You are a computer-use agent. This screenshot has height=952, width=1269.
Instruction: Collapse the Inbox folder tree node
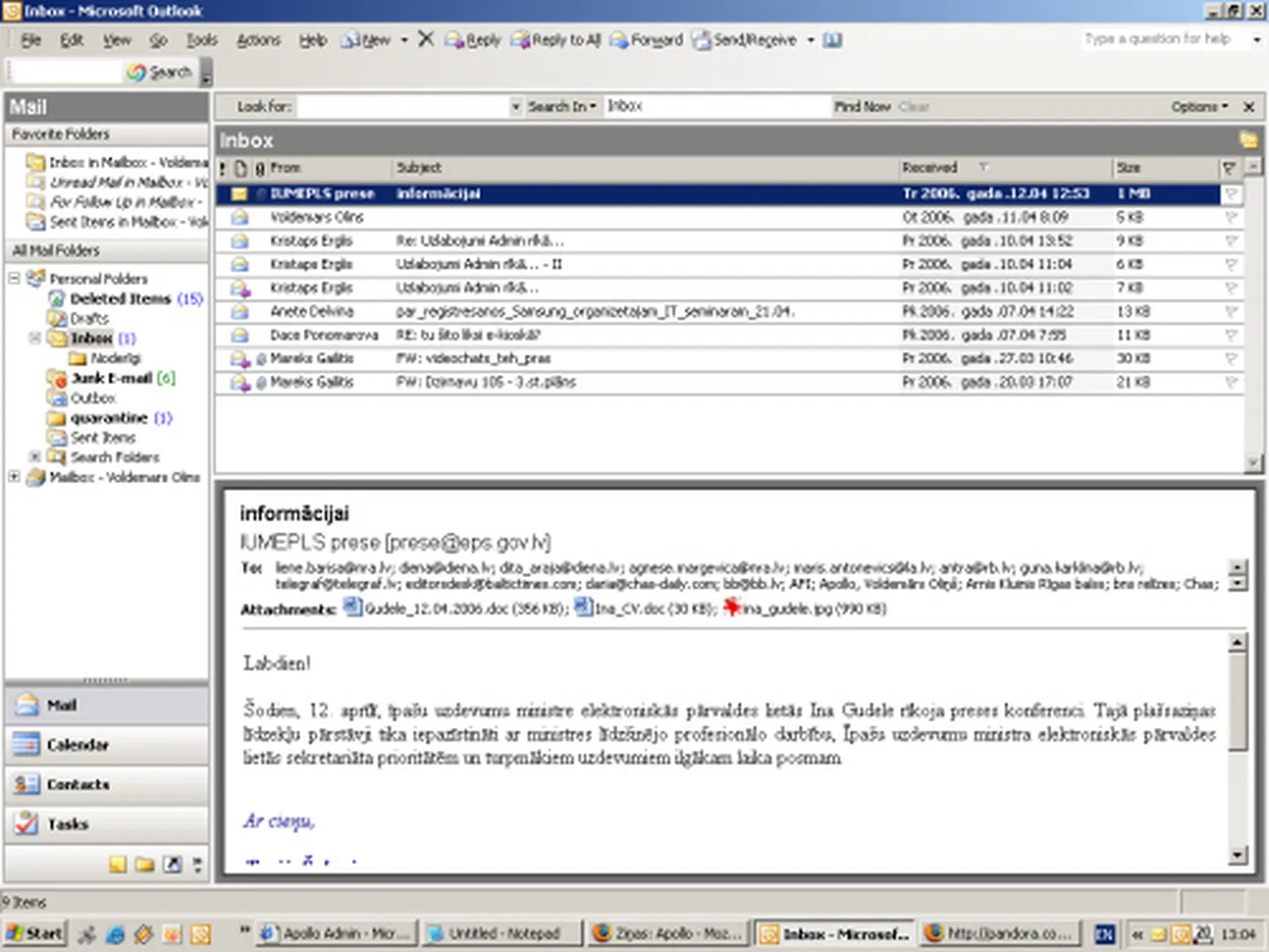35,338
